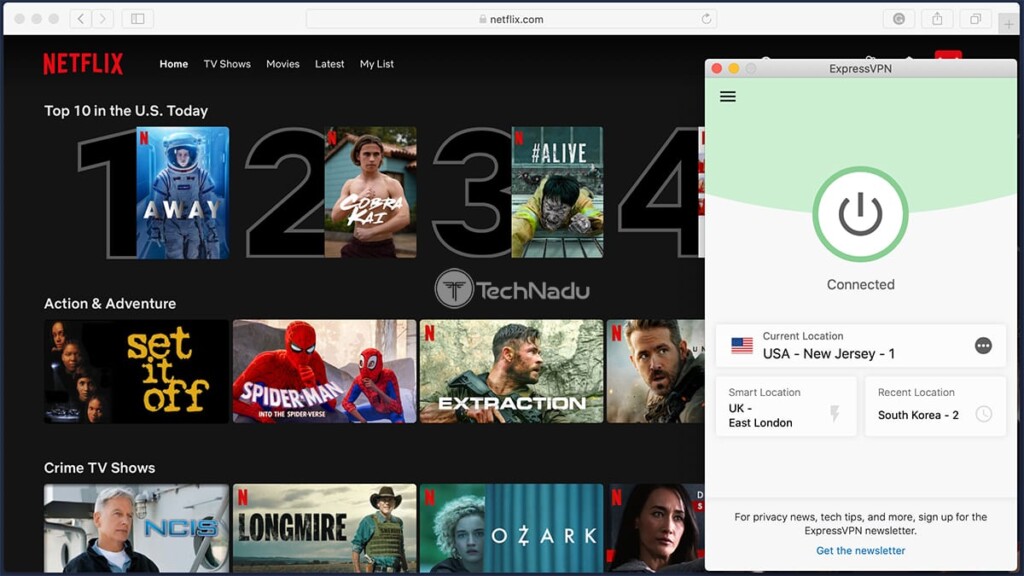Open the ExpressVPN hamburger menu

[x=728, y=97]
